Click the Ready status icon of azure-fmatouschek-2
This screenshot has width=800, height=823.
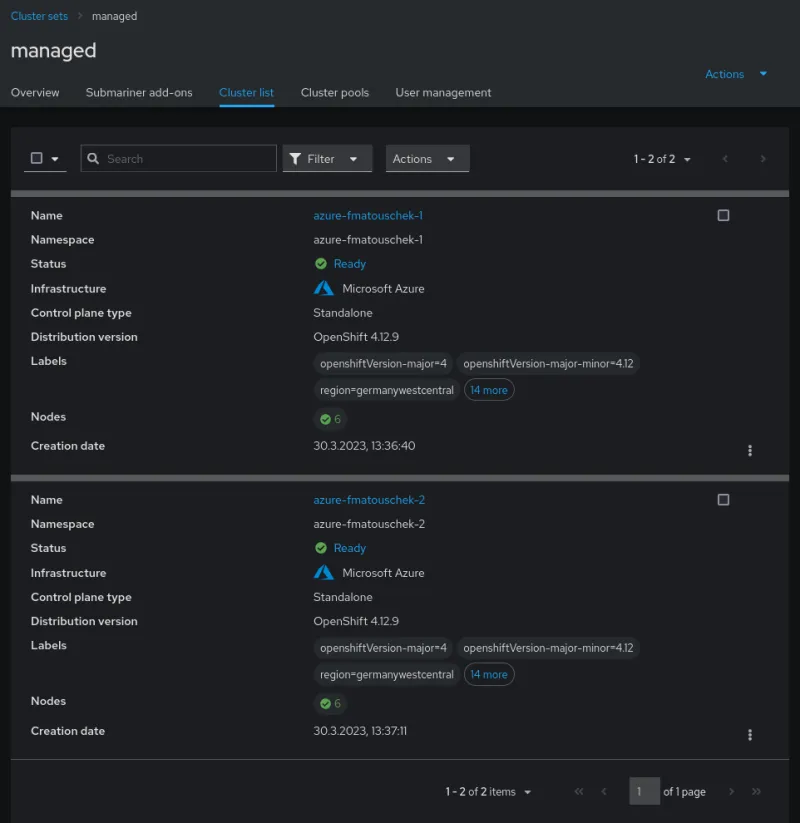coord(321,548)
